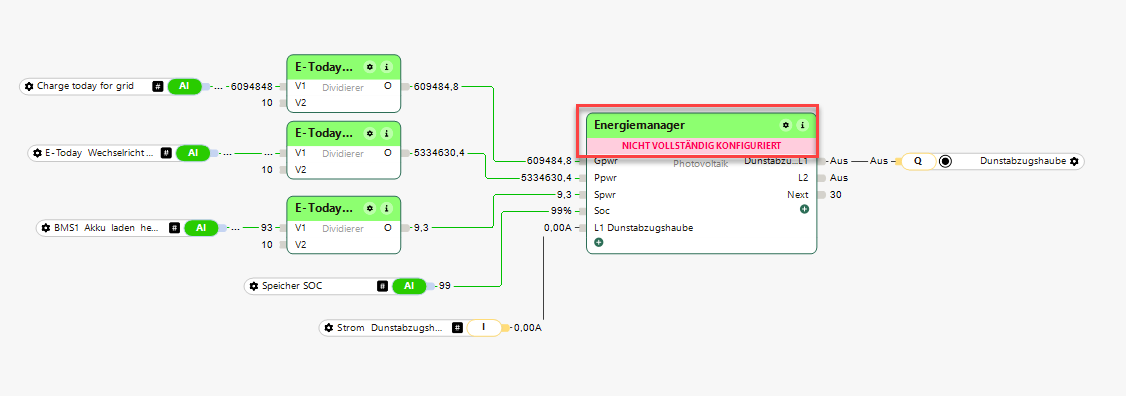Toggle radio circle on Dunstabzugshaube output
Image resolution: width=1126 pixels, height=396 pixels.
click(x=945, y=162)
